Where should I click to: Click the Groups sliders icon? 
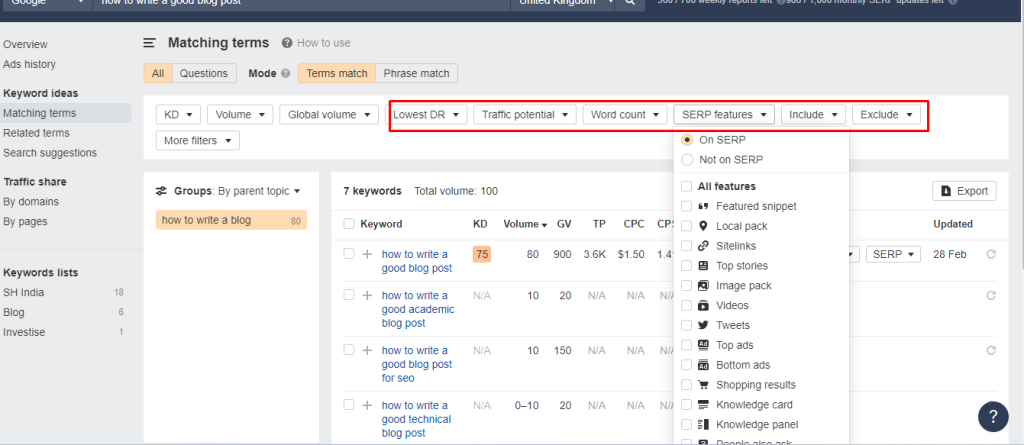point(161,191)
